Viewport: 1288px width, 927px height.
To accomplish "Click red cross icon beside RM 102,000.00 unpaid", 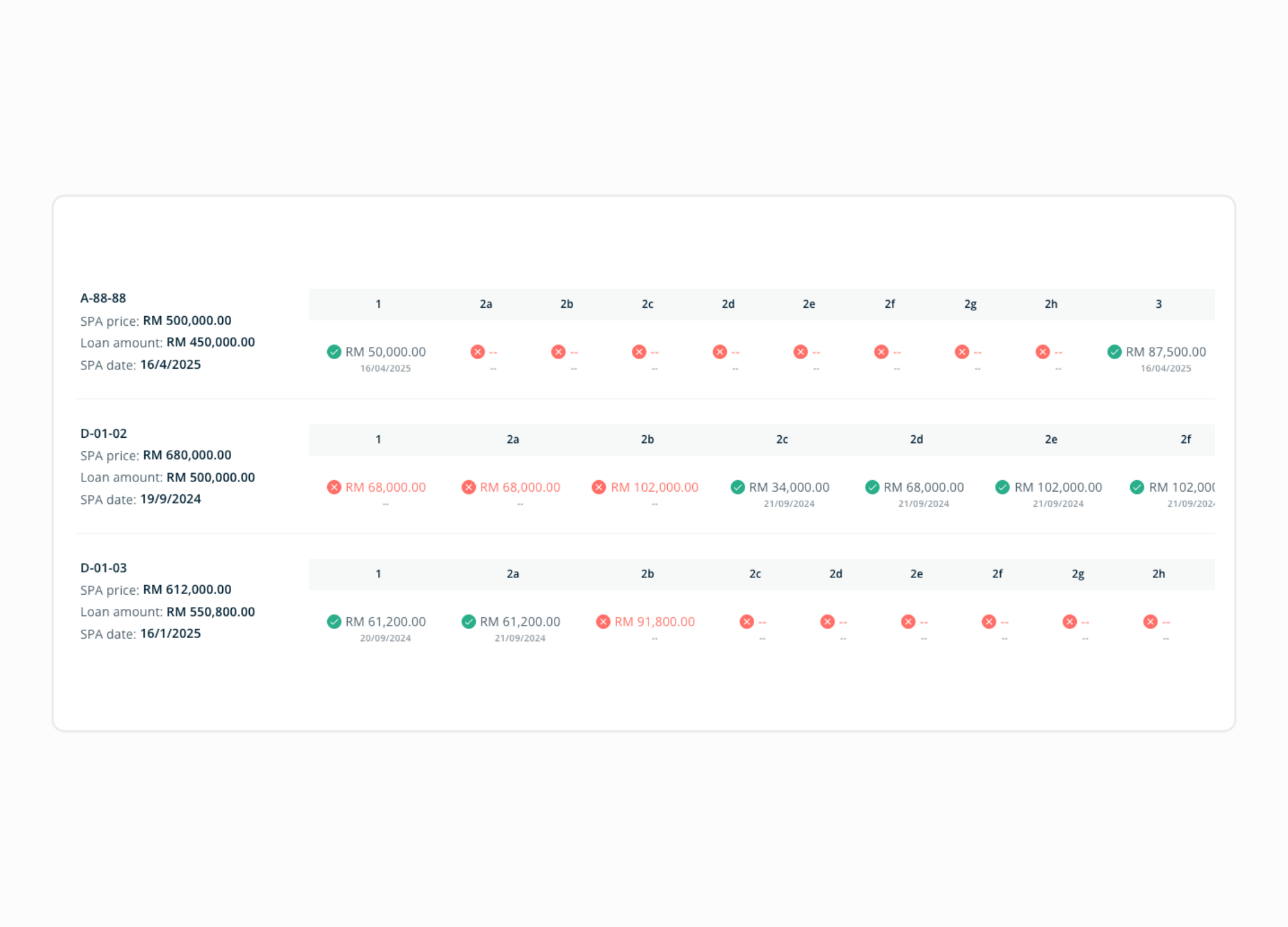I will coord(599,487).
